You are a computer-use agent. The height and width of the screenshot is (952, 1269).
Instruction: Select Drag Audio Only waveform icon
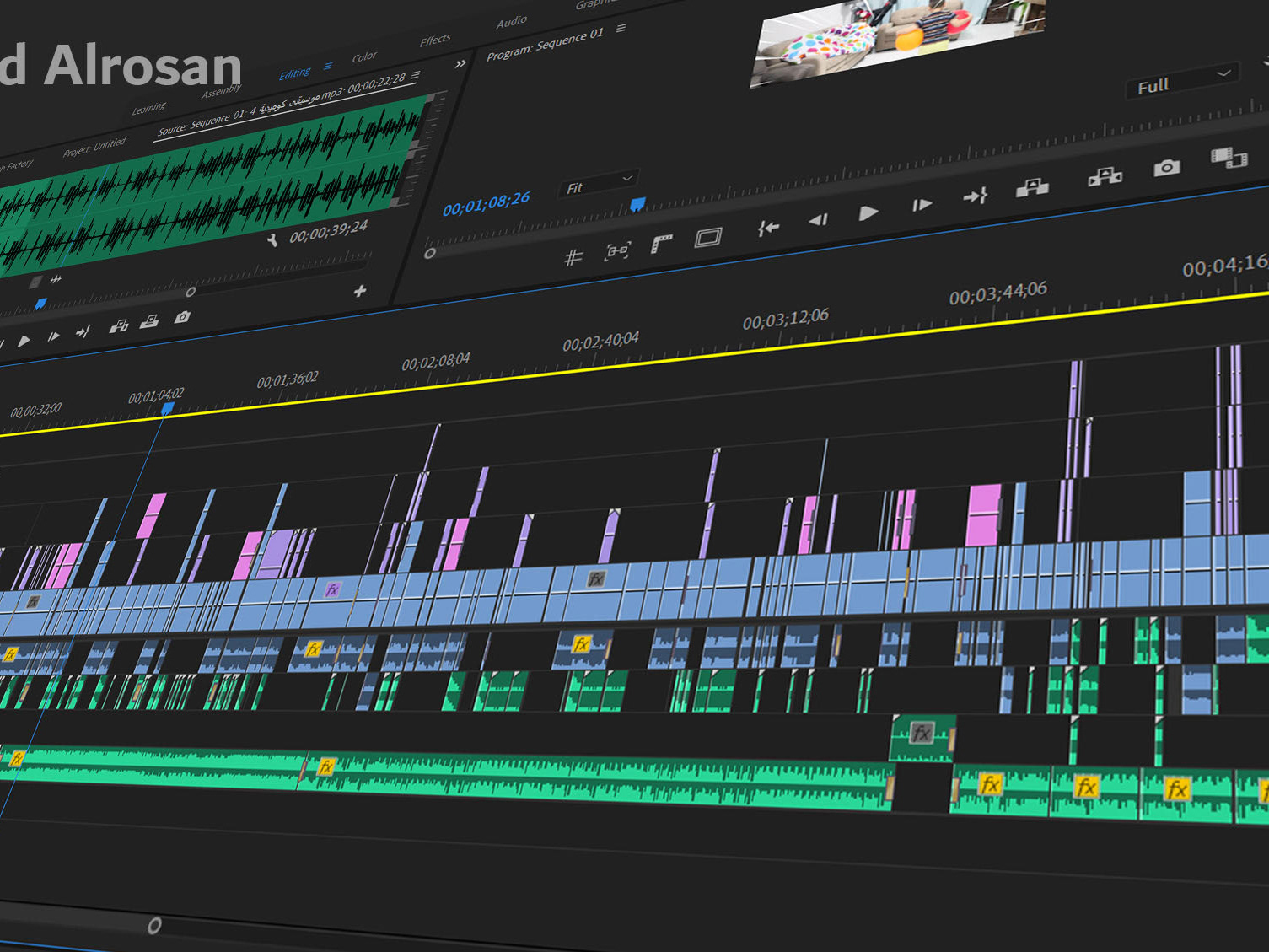coord(56,279)
